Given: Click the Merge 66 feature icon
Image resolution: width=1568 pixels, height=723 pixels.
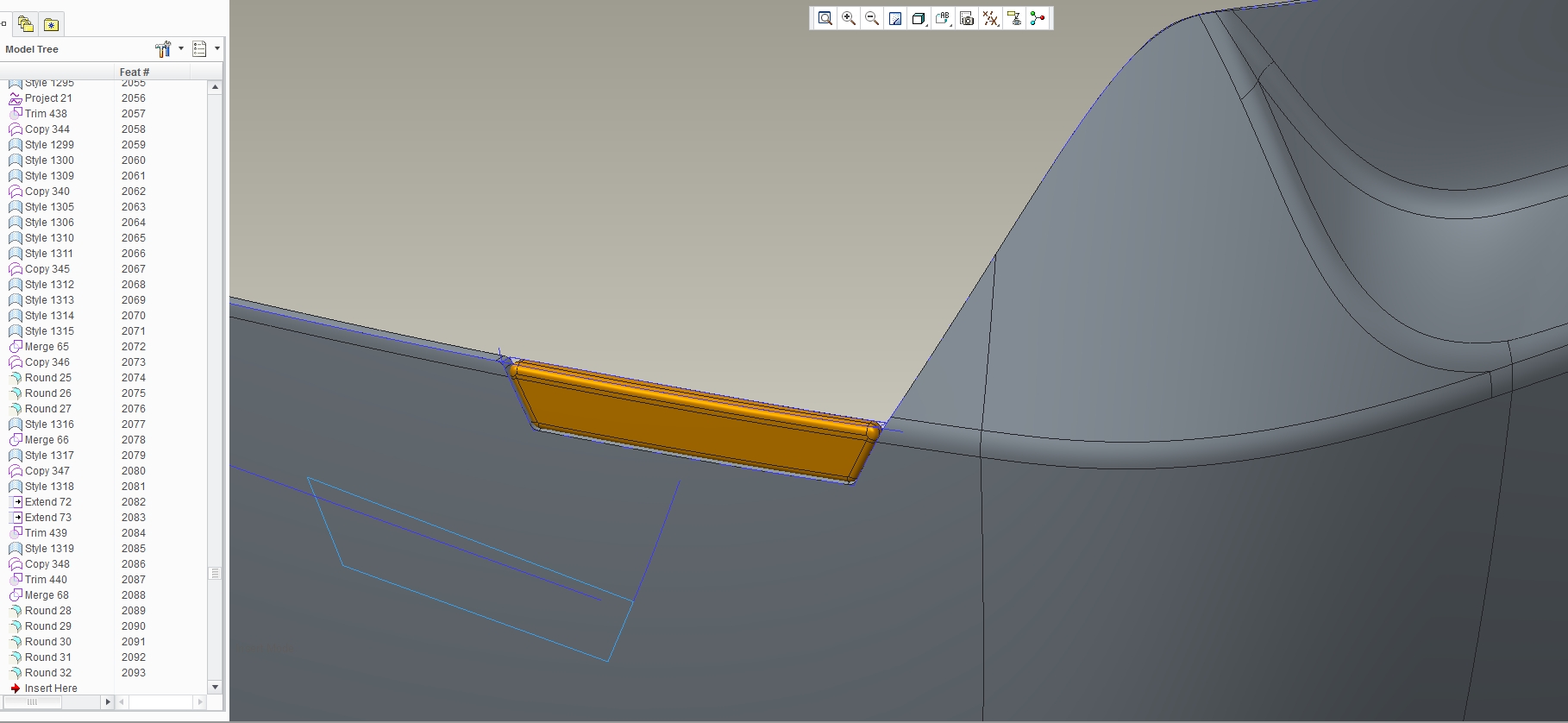Looking at the screenshot, I should [x=16, y=440].
